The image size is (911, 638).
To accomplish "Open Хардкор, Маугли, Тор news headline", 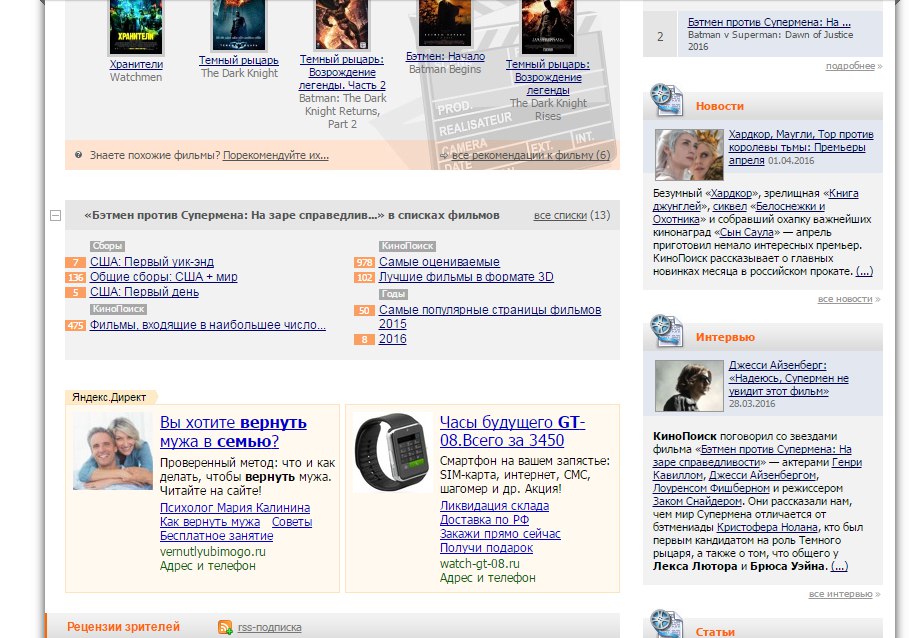I will [801, 147].
